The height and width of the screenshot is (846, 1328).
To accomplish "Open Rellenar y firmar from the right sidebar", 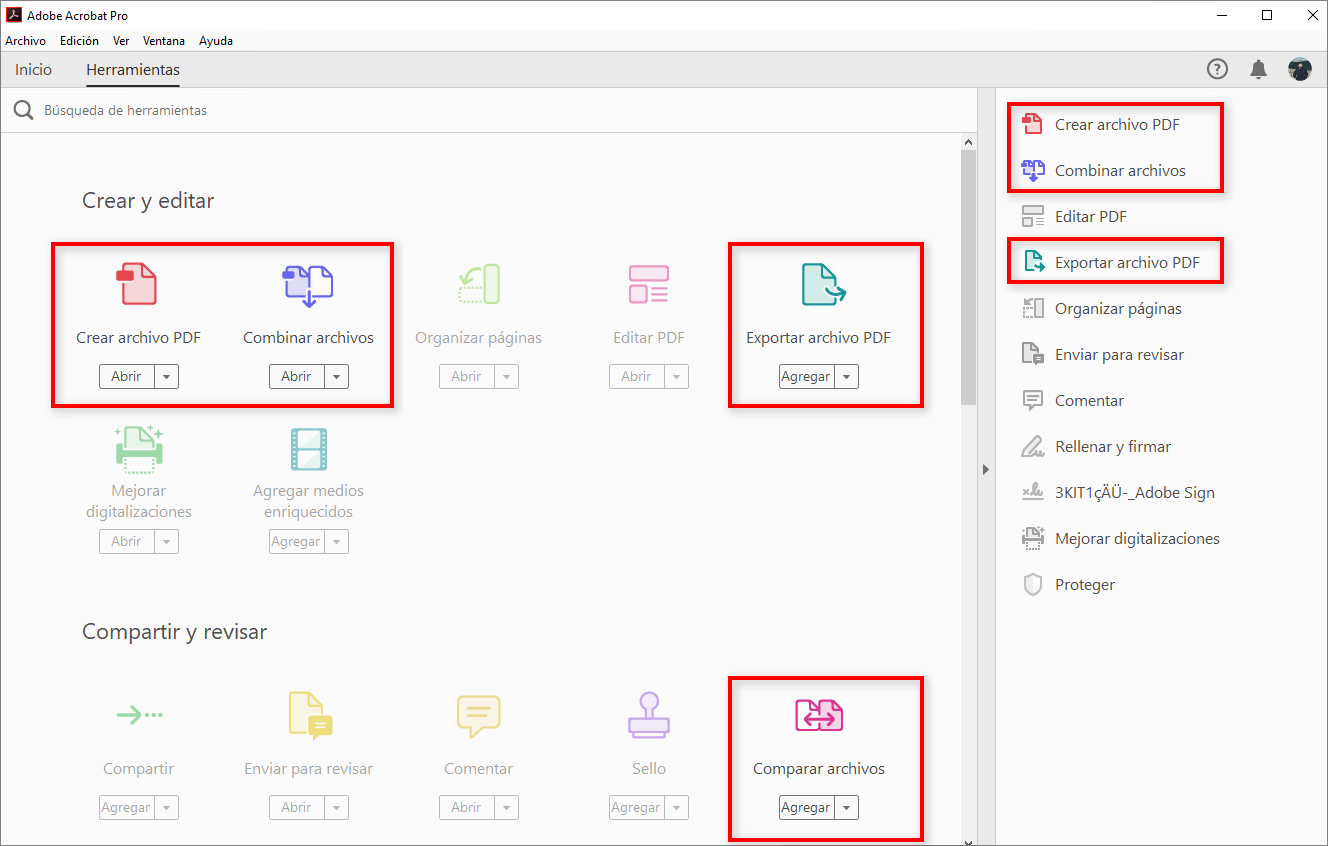I will pos(1095,447).
